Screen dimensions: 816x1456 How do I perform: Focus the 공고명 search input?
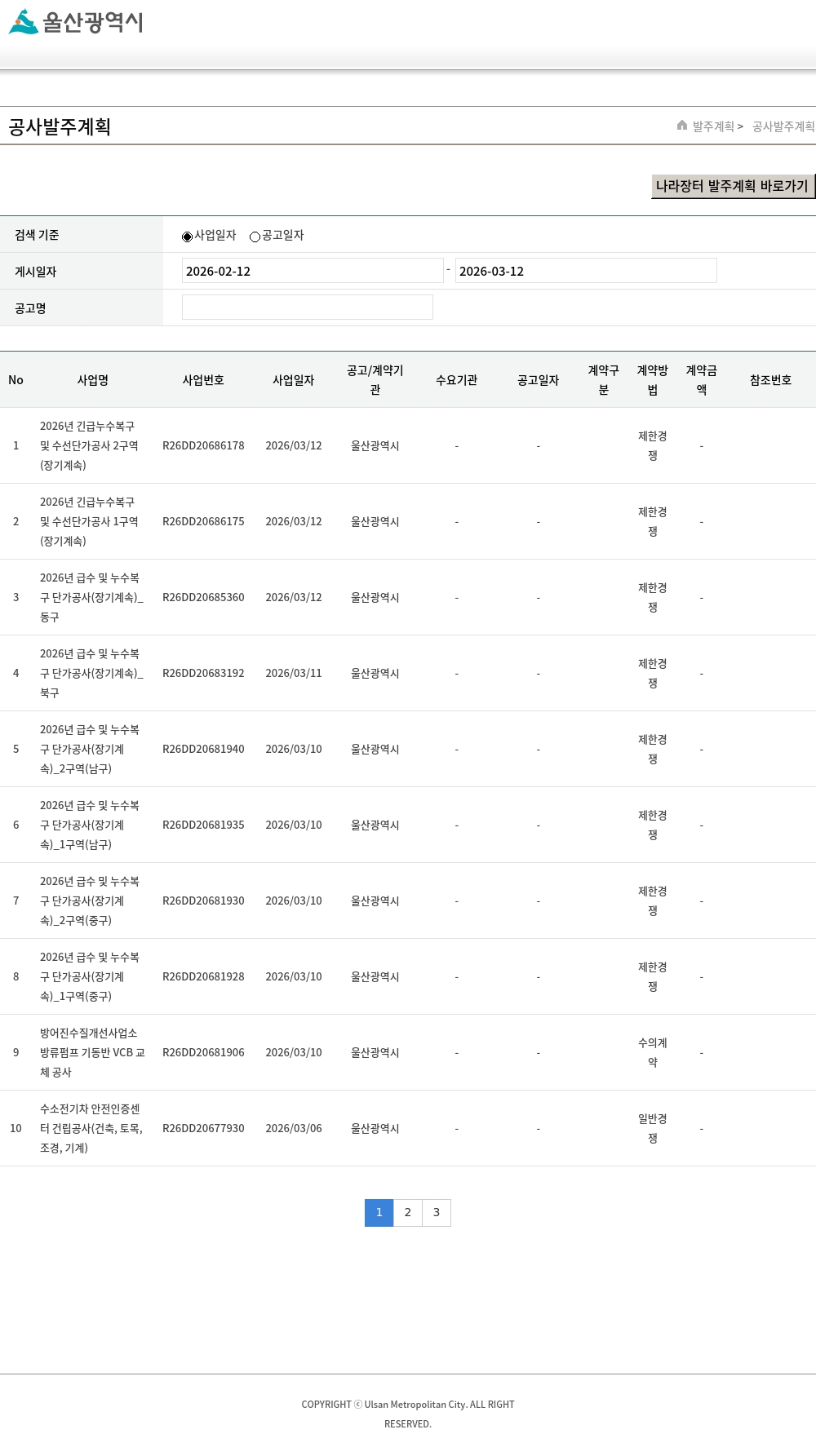tap(307, 308)
